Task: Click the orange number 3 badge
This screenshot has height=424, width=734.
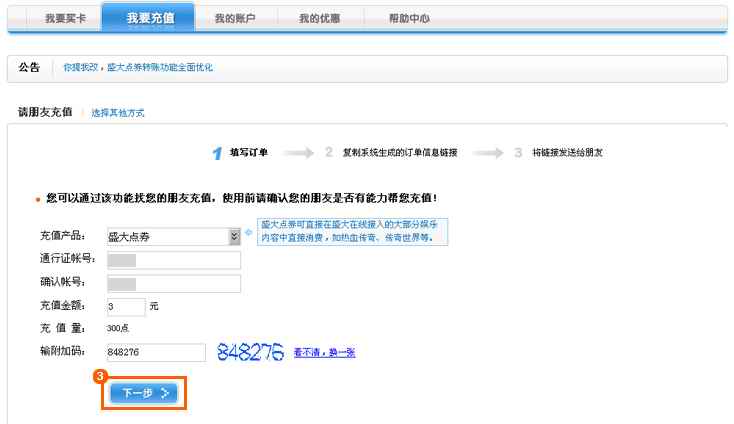Action: [99, 377]
